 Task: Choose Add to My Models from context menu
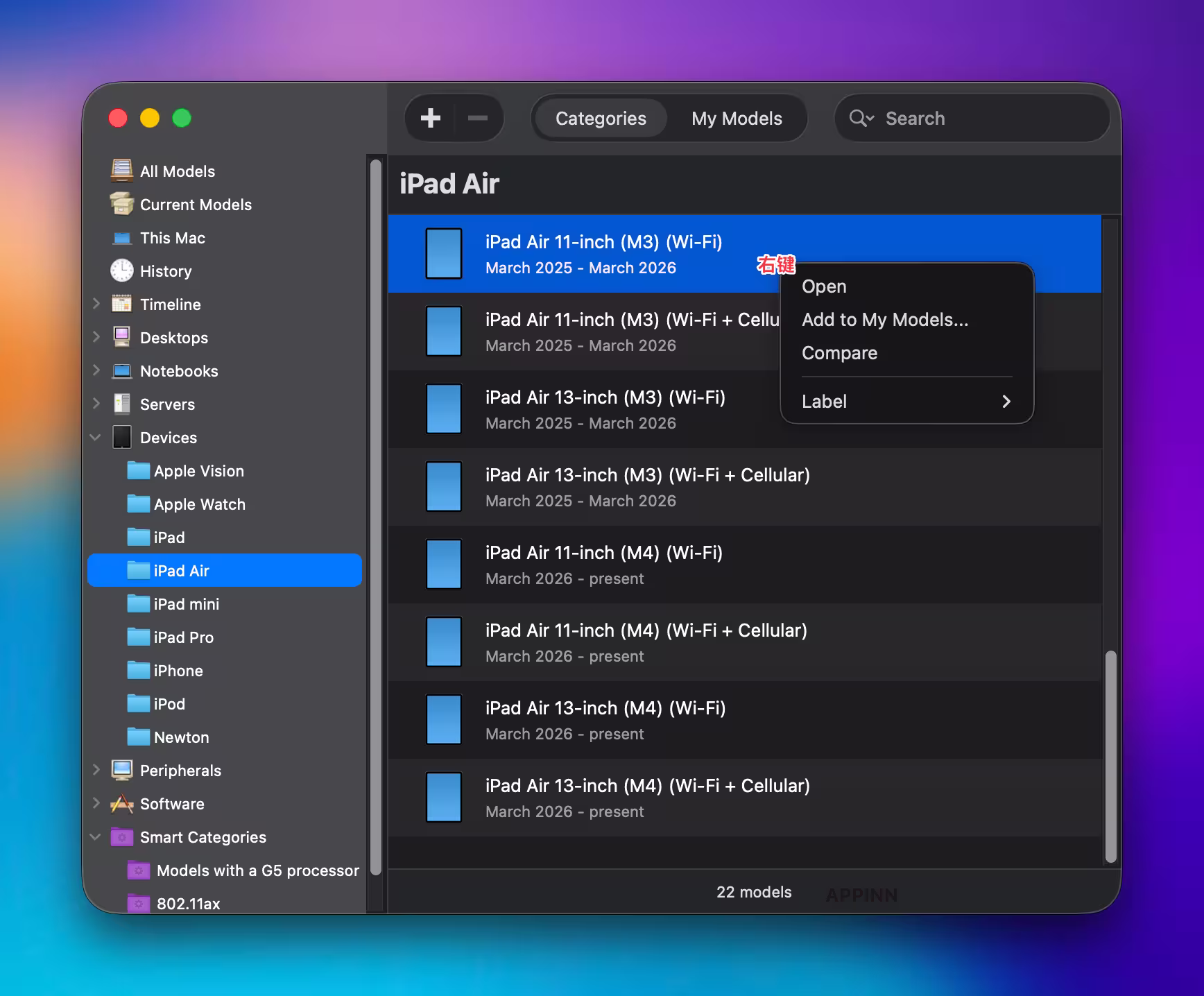click(x=884, y=320)
